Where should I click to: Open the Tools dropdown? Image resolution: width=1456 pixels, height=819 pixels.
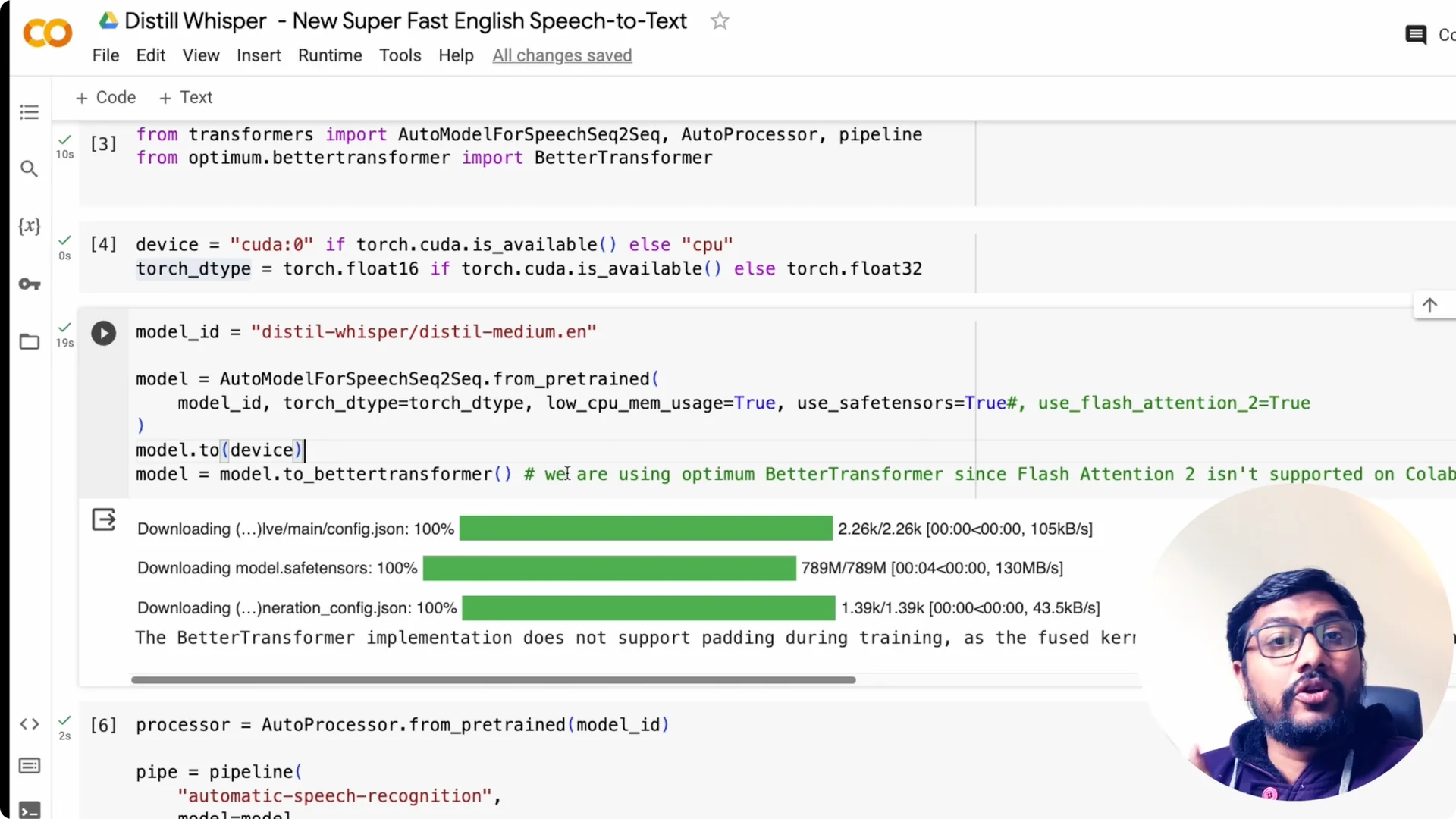coord(400,55)
